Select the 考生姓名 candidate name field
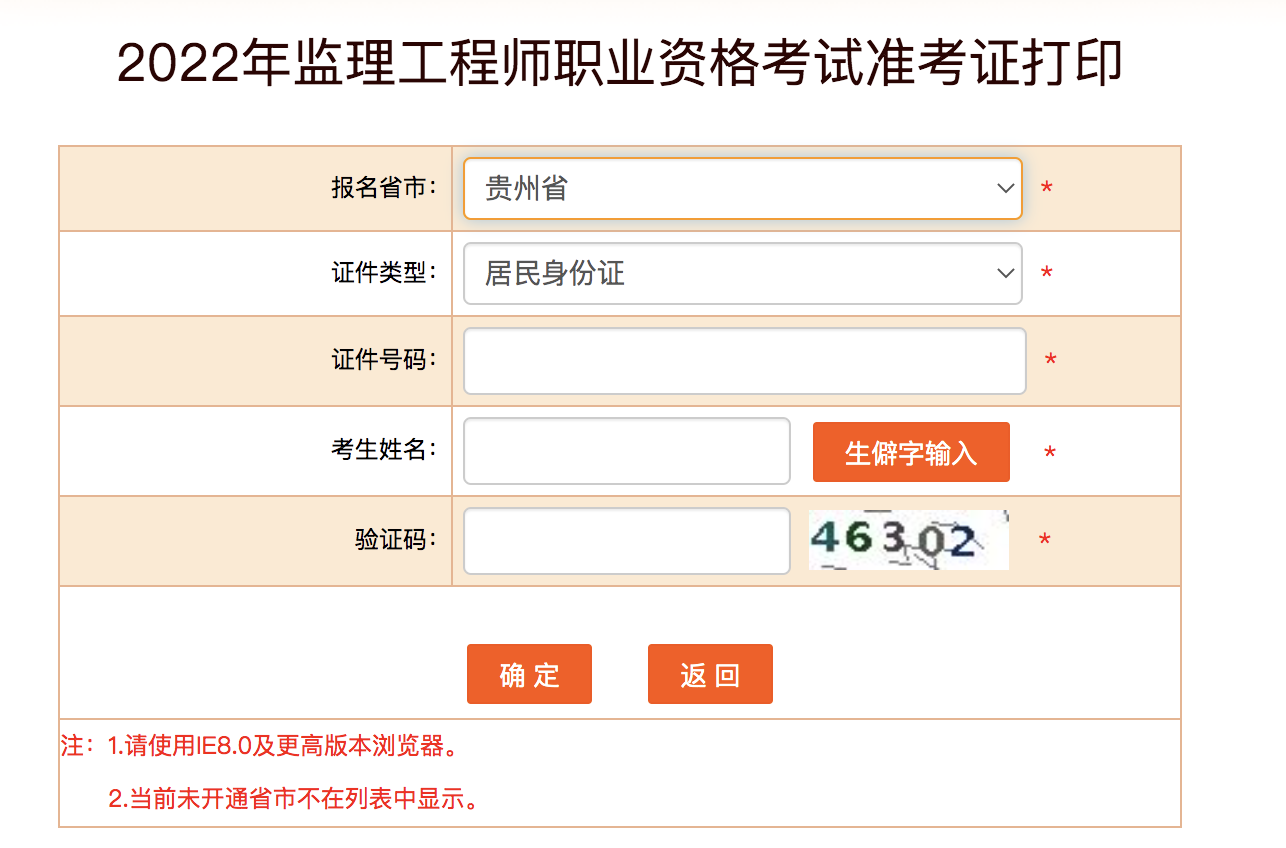This screenshot has height=848, width=1286. pyautogui.click(x=626, y=451)
